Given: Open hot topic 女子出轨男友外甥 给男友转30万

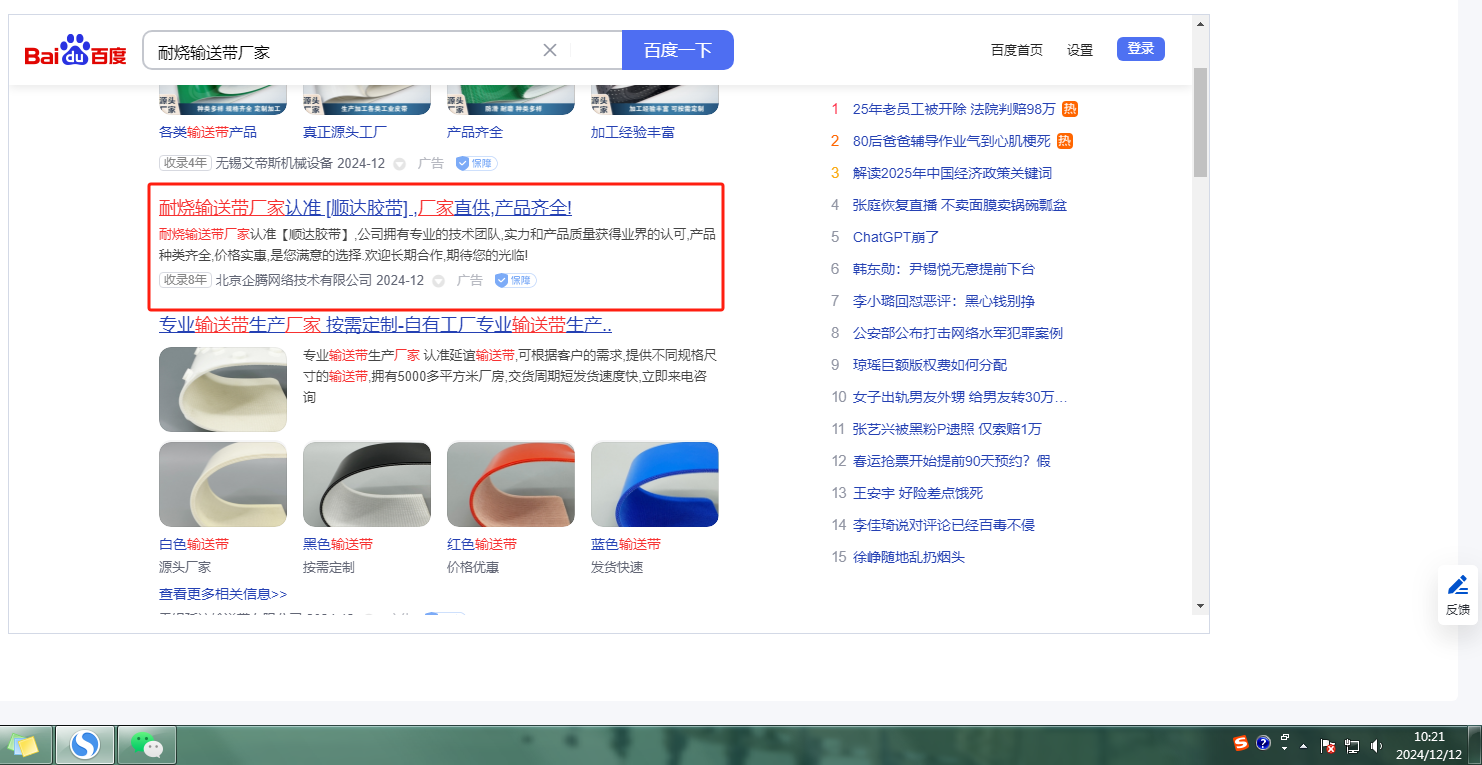Looking at the screenshot, I should point(960,397).
